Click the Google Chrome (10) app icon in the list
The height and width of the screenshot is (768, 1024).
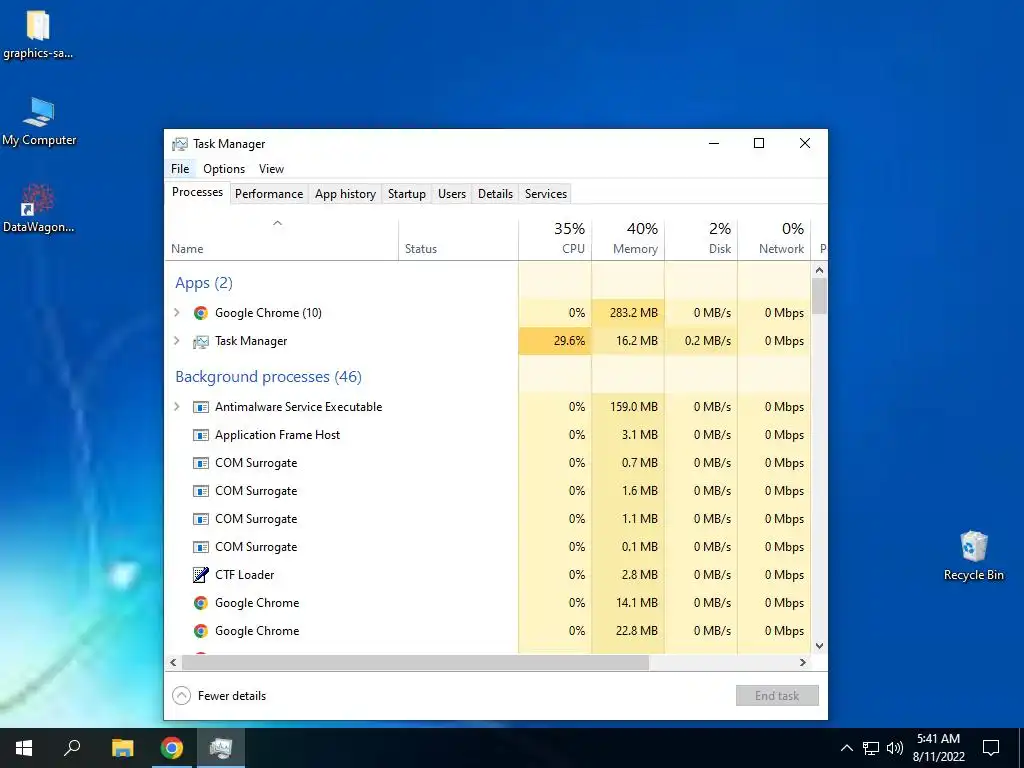[x=200, y=313]
